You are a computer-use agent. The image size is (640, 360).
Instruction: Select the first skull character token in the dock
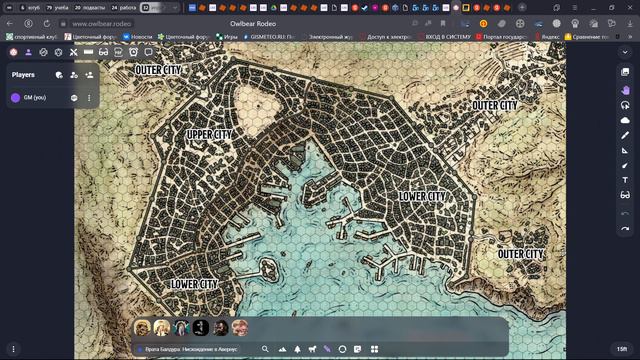coord(142,328)
